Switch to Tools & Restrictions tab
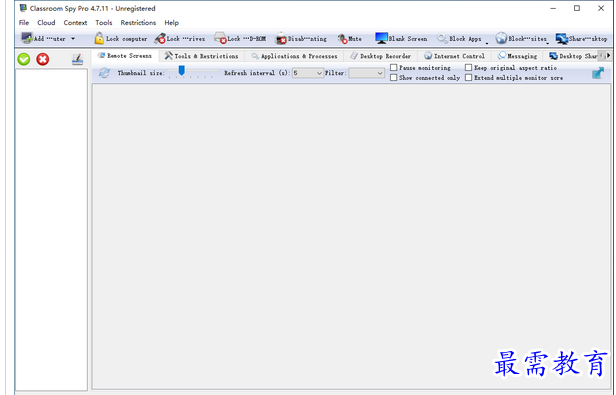This screenshot has width=616, height=395. point(202,56)
